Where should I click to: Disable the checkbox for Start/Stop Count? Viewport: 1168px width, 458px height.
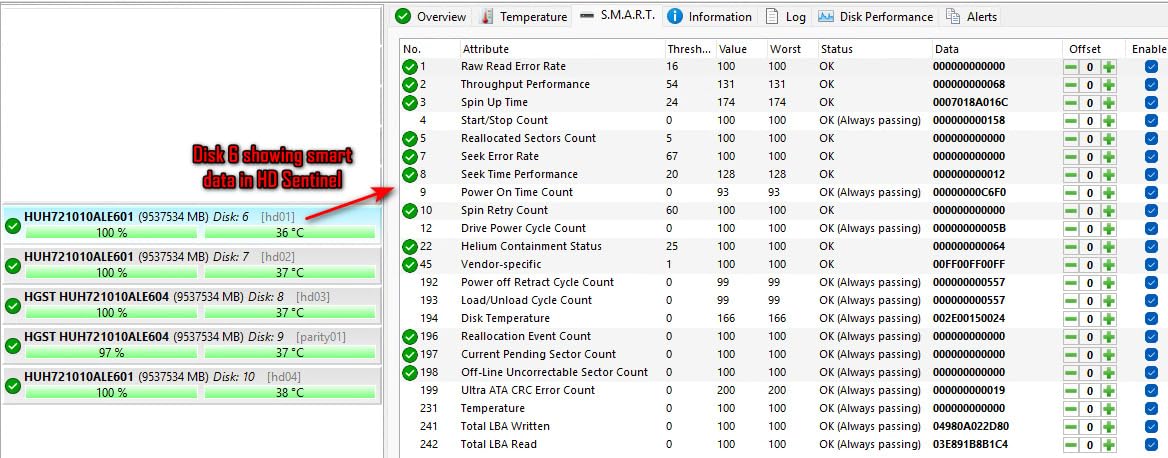pos(1151,121)
